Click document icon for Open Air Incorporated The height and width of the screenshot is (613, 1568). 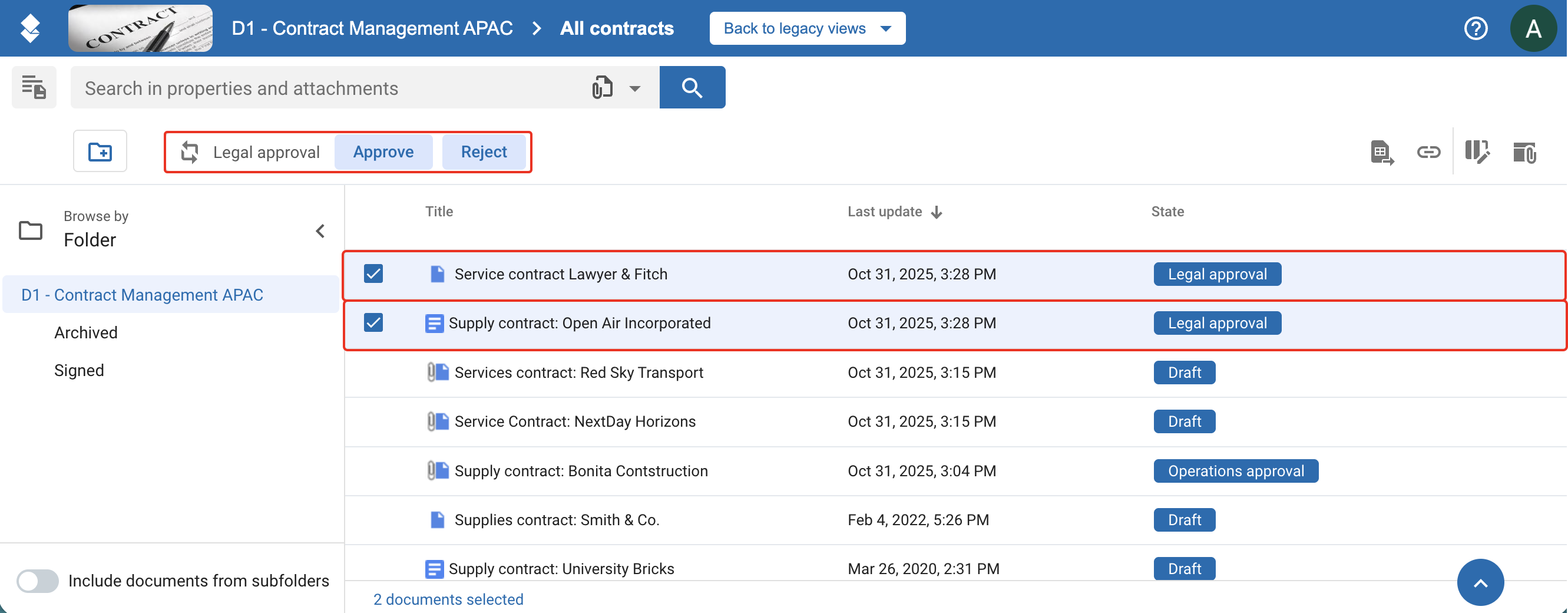pos(434,323)
